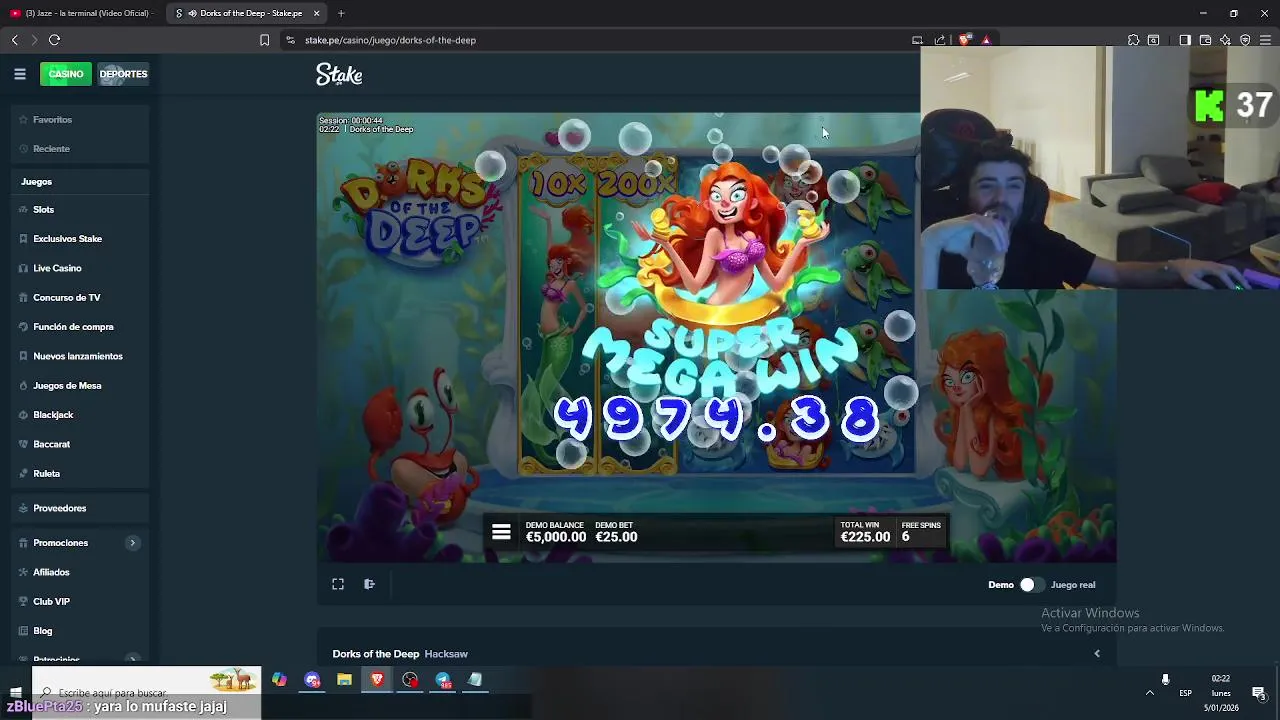Go back in browser history

tap(14, 40)
